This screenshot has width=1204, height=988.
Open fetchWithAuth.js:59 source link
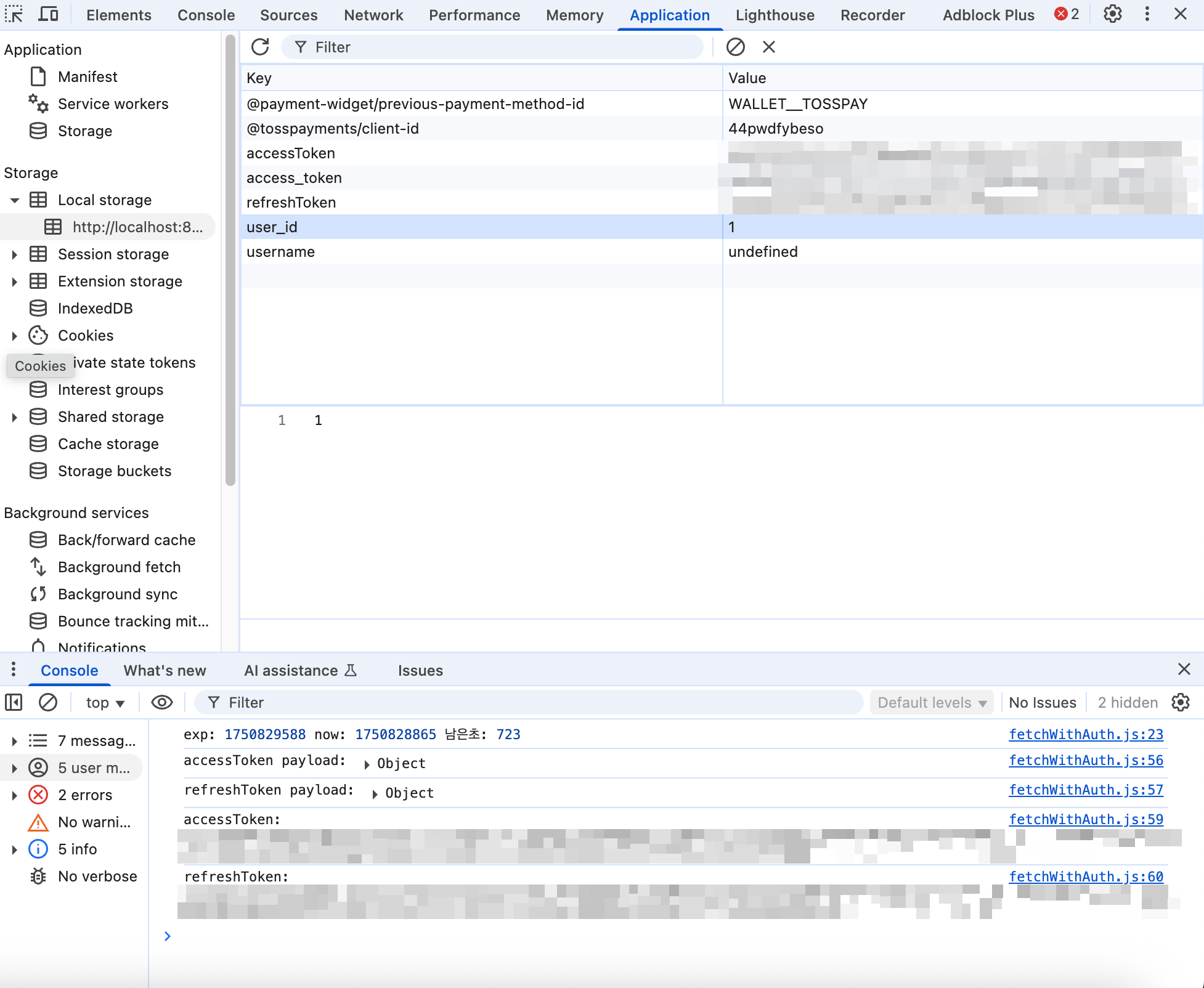click(1086, 819)
